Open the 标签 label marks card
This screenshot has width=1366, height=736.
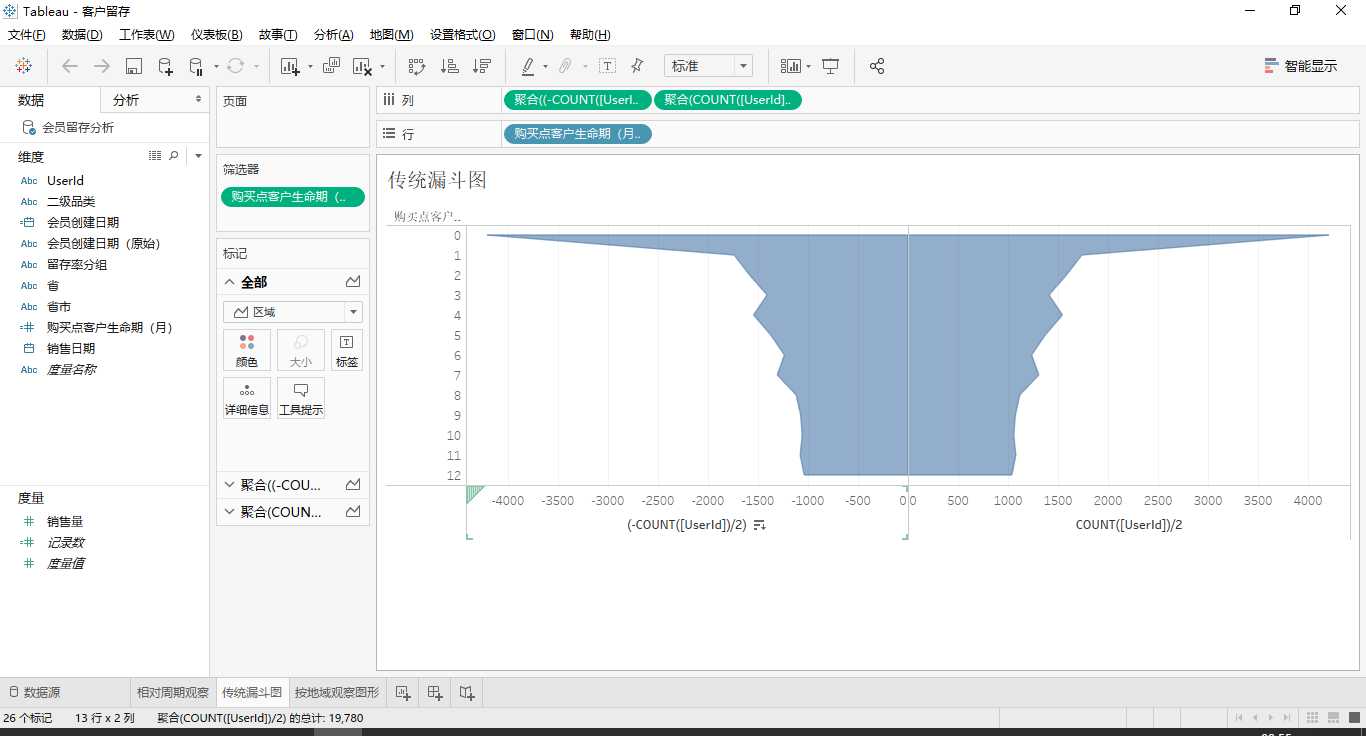point(347,351)
